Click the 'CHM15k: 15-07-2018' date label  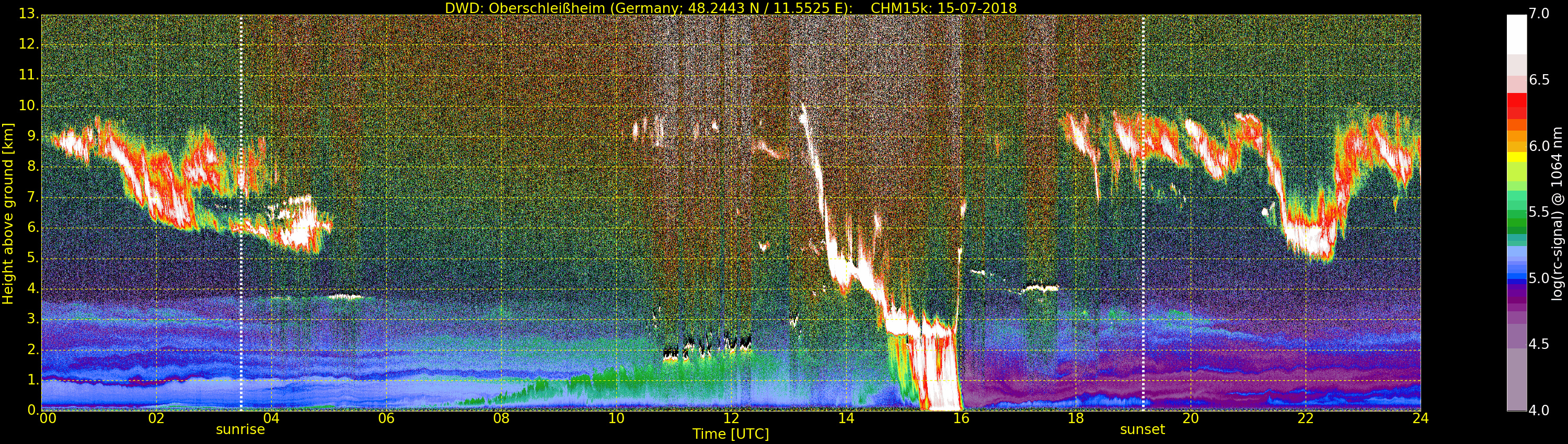[x=943, y=8]
